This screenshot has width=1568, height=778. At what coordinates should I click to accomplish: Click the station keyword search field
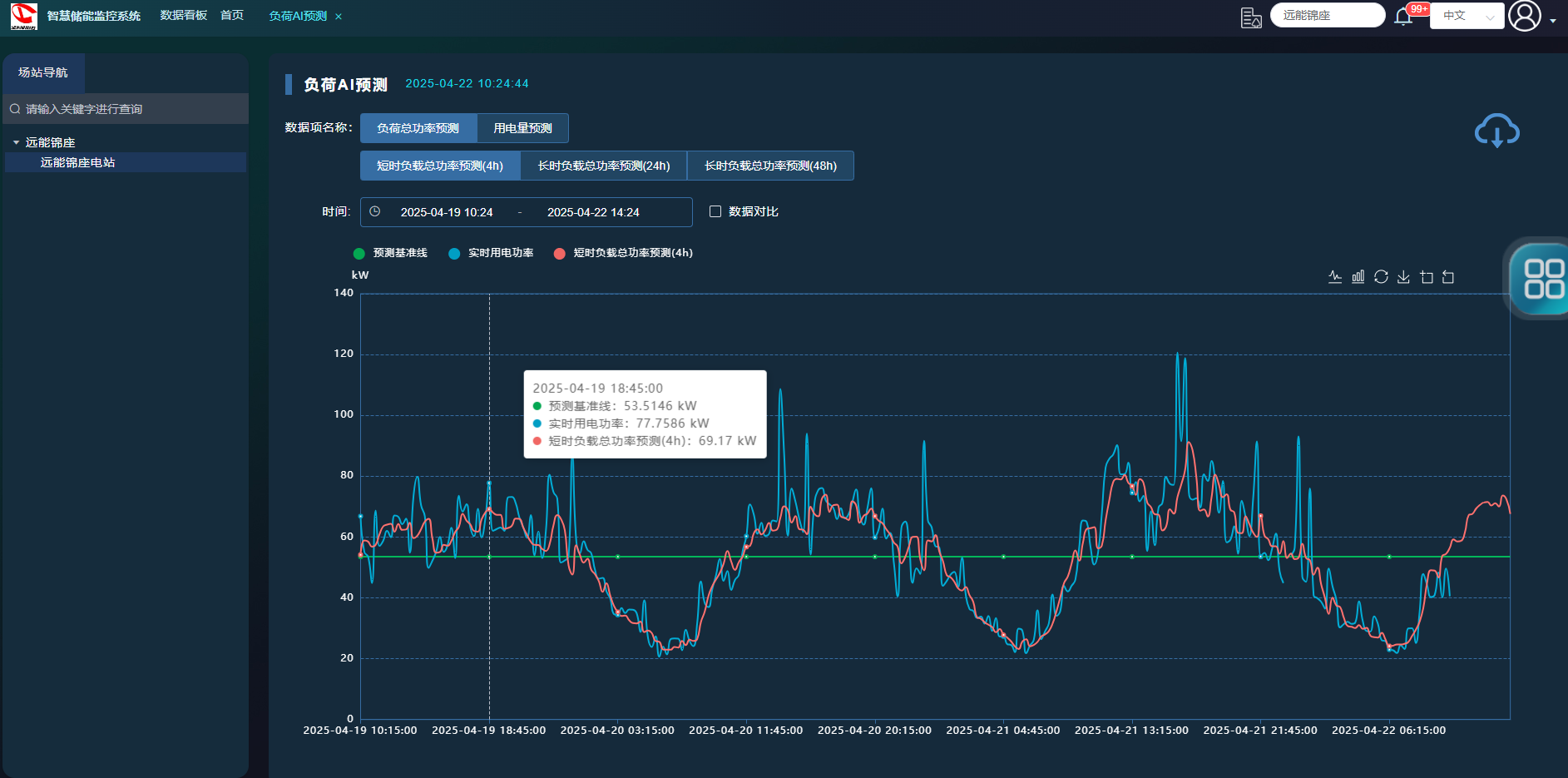pyautogui.click(x=125, y=109)
